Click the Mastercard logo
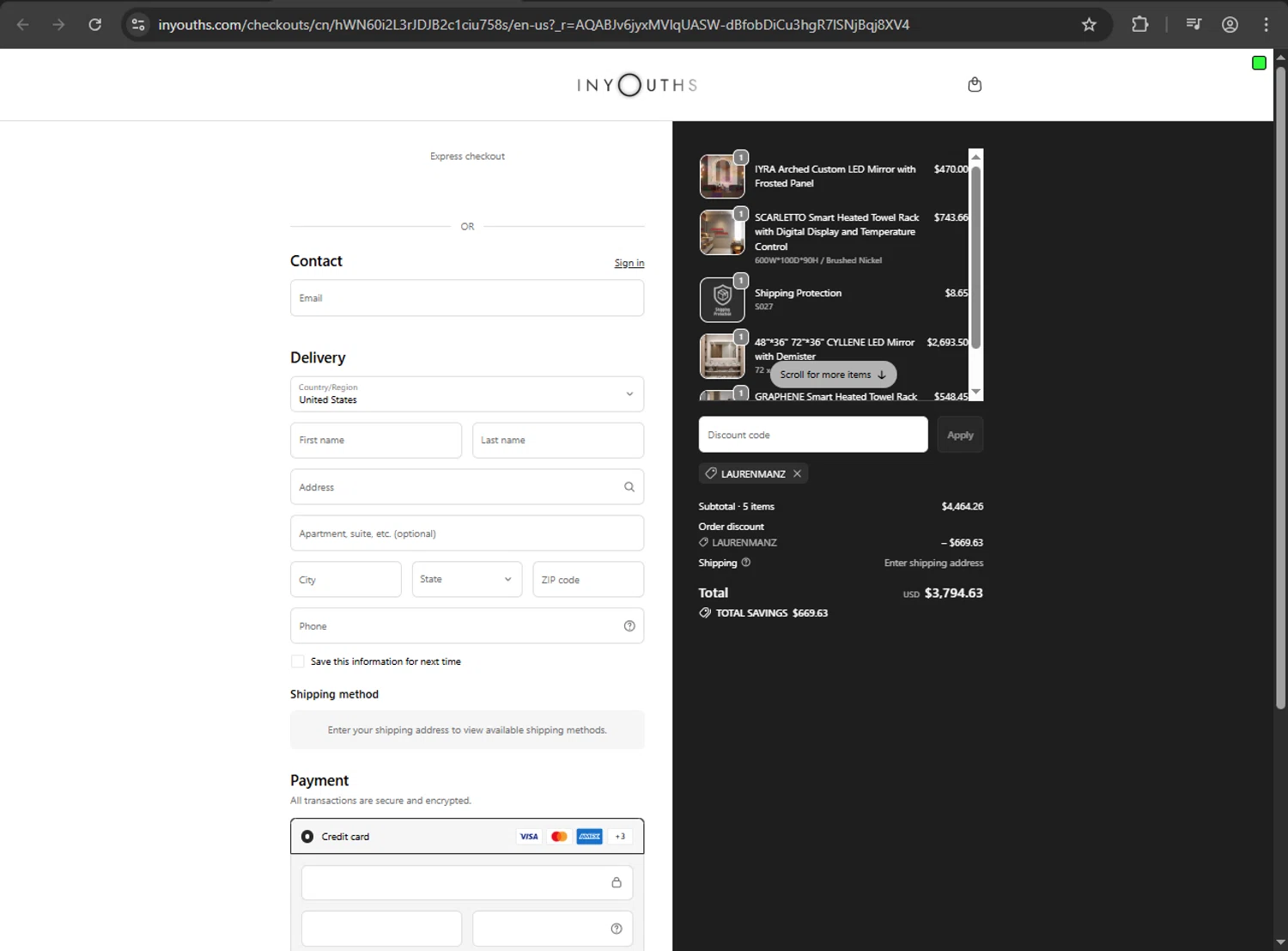1288x951 pixels. (559, 837)
